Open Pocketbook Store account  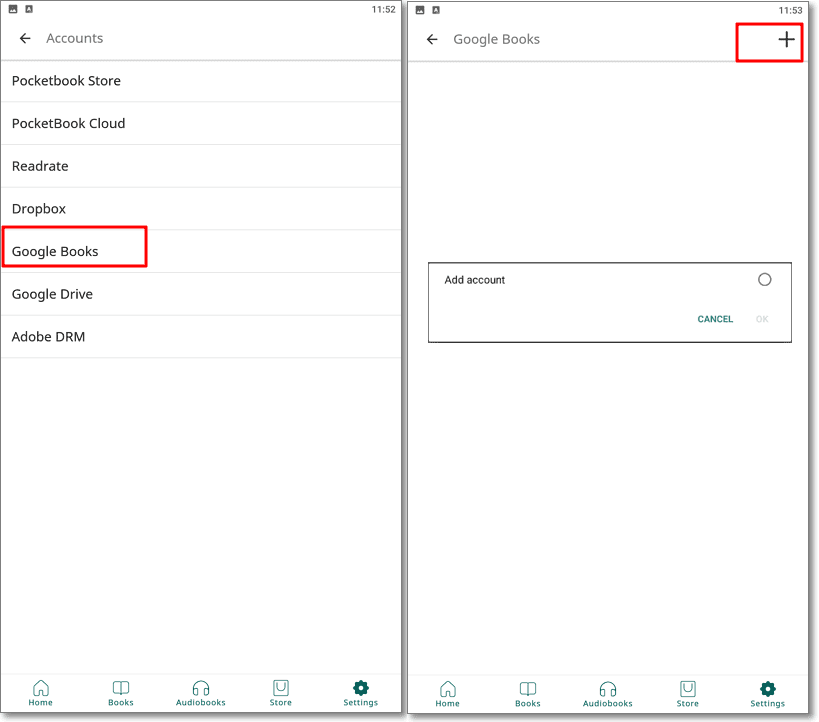click(x=201, y=81)
